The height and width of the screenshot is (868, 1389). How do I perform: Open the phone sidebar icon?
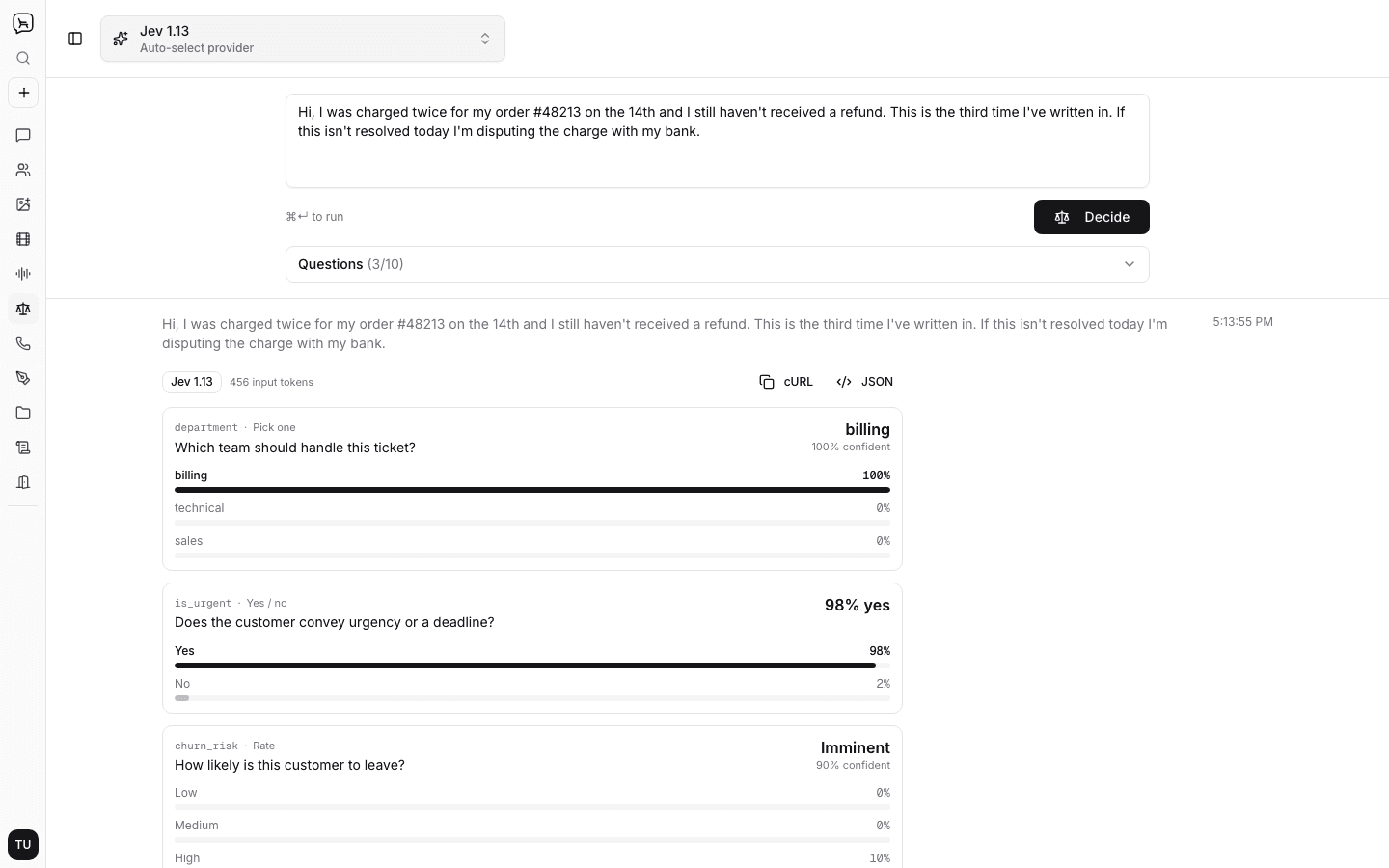tap(23, 343)
